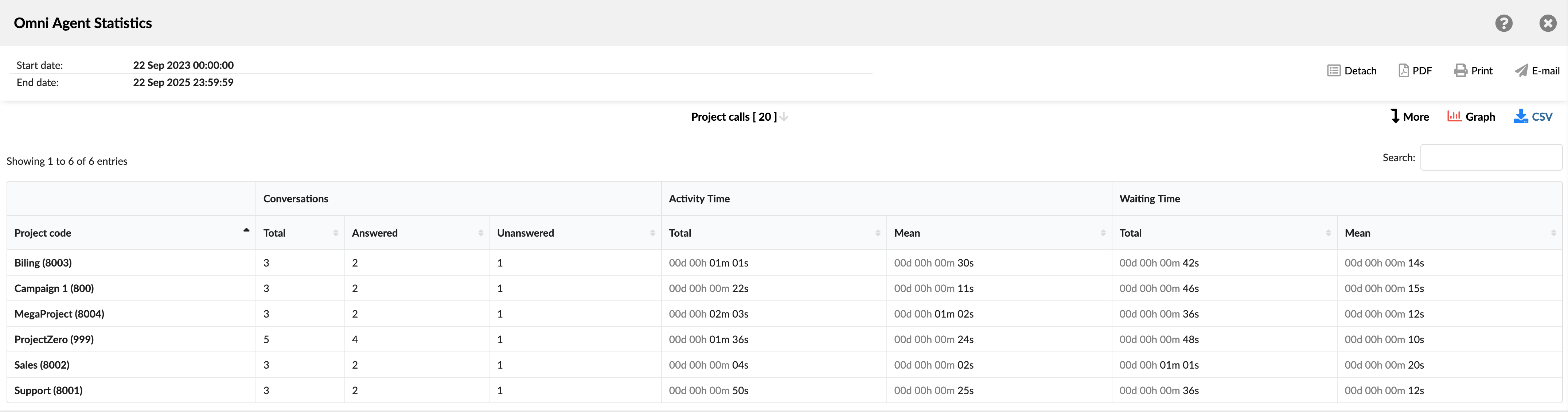
Task: Click the Campaign 1 (800) row
Action: pyautogui.click(x=54, y=288)
